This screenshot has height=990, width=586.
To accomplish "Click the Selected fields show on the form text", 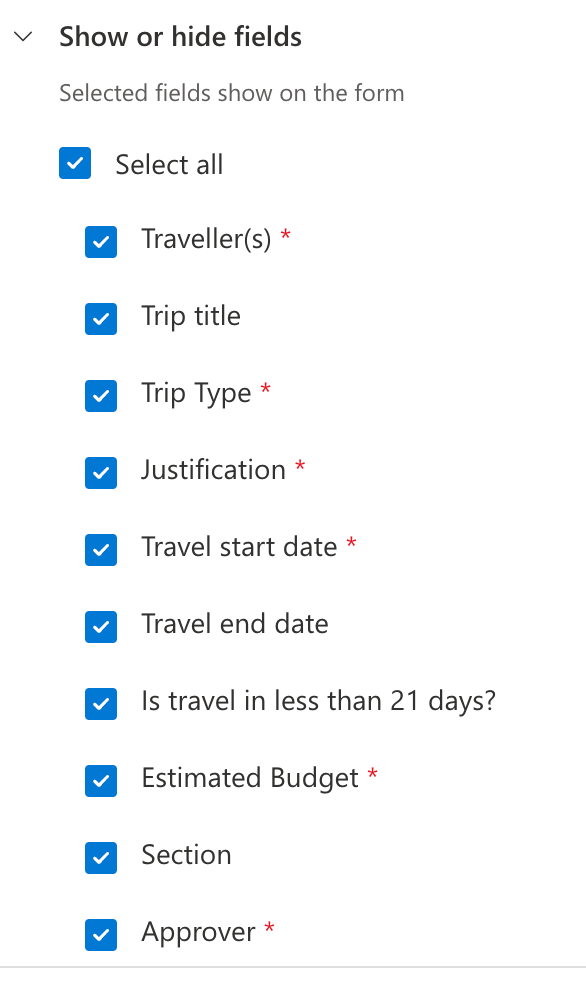I will (x=232, y=93).
